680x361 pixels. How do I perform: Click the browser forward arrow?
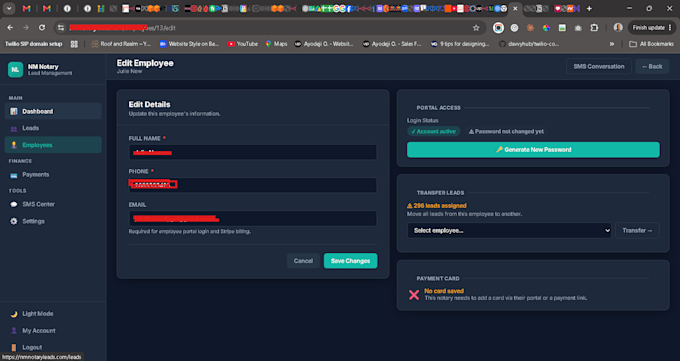pos(26,28)
